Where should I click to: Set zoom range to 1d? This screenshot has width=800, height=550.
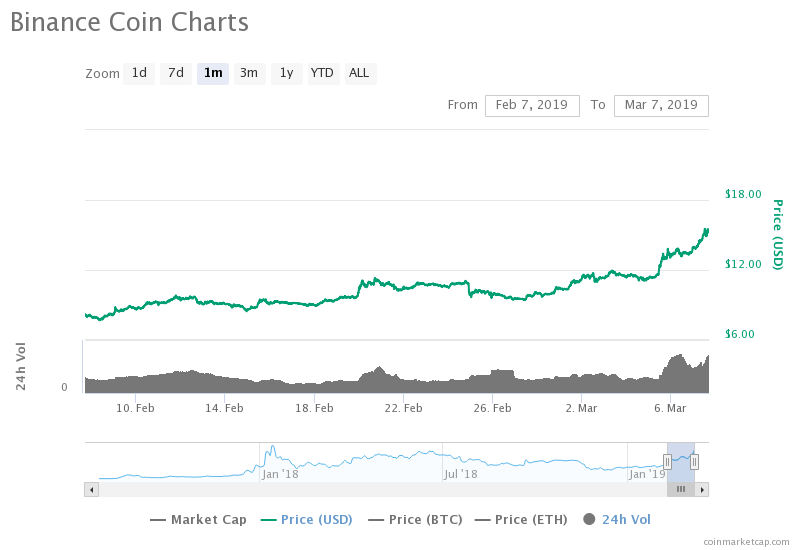pos(139,73)
